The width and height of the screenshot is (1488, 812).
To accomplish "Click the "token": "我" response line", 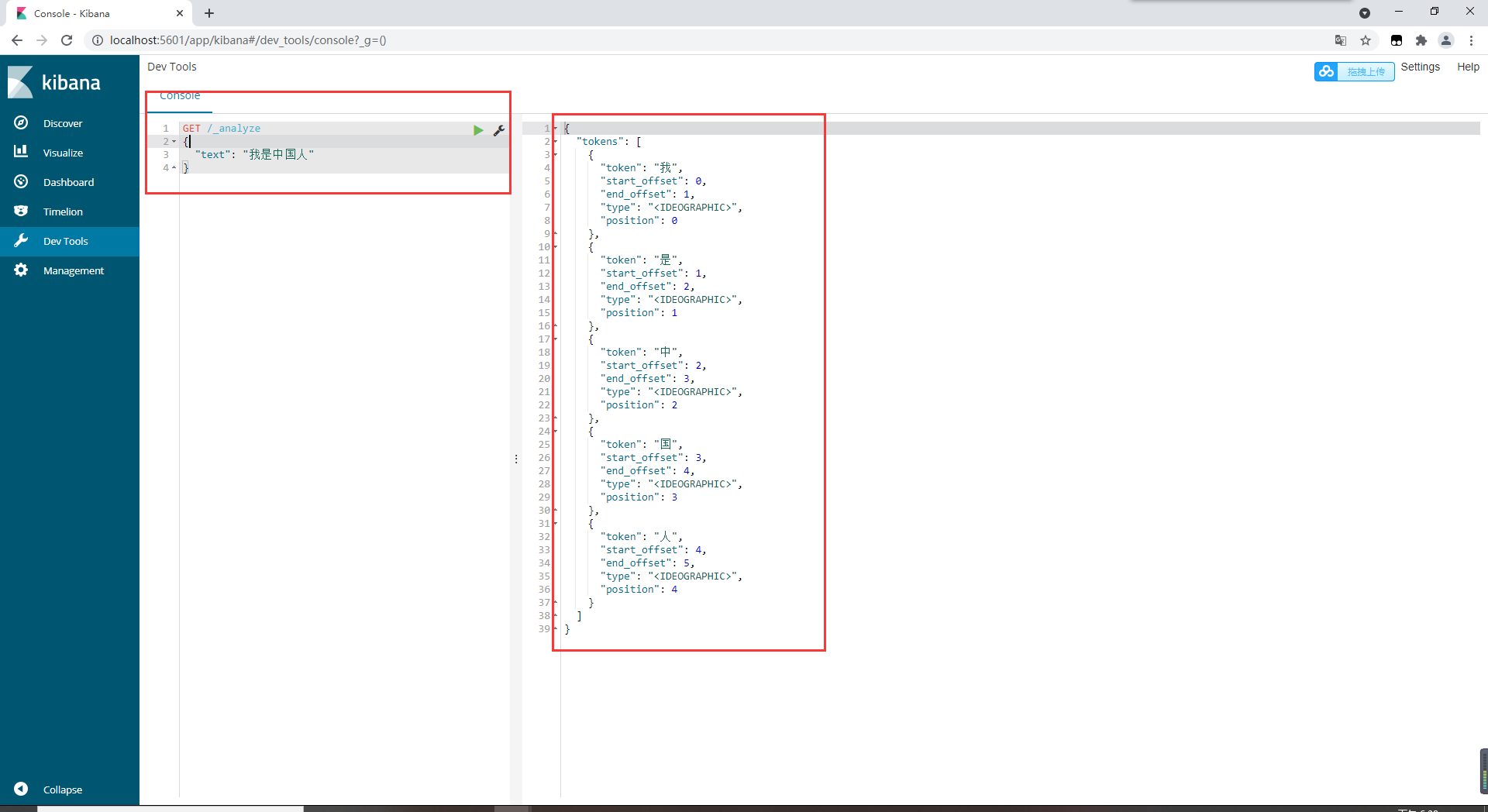I will [x=641, y=168].
